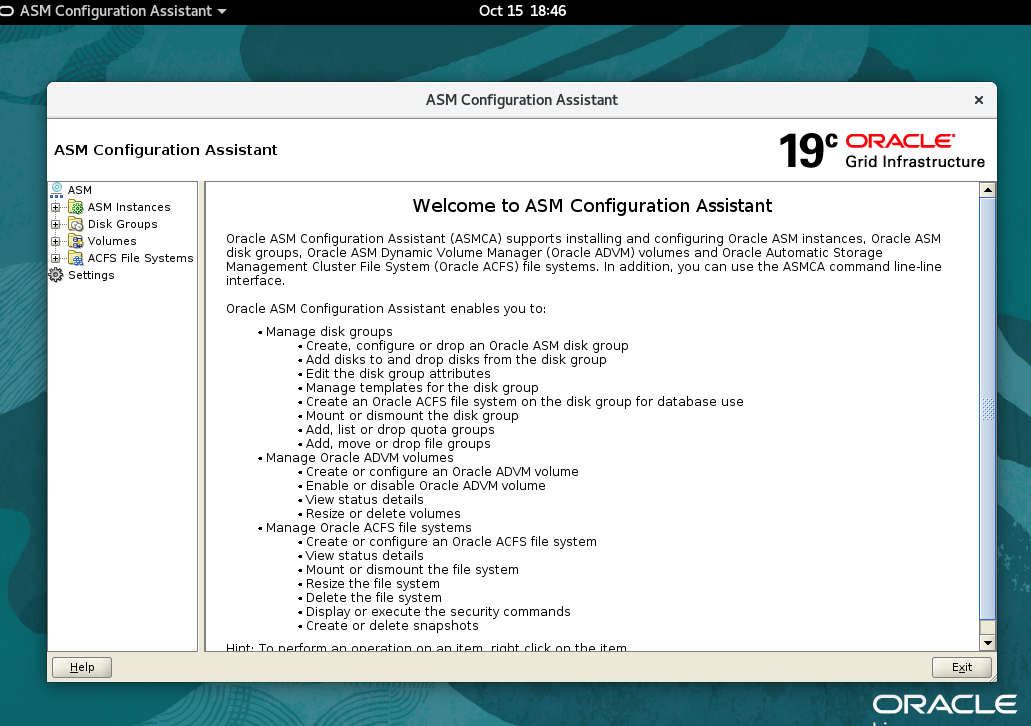The width and height of the screenshot is (1031, 726).
Task: Click the 'Manage Oracle ACFS file systems' bullet
Action: pyautogui.click(x=369, y=527)
